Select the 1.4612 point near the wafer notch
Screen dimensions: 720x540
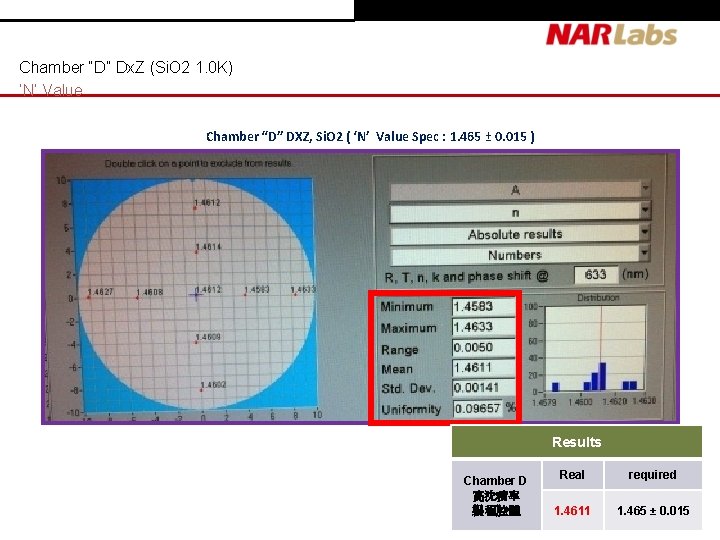[195, 208]
